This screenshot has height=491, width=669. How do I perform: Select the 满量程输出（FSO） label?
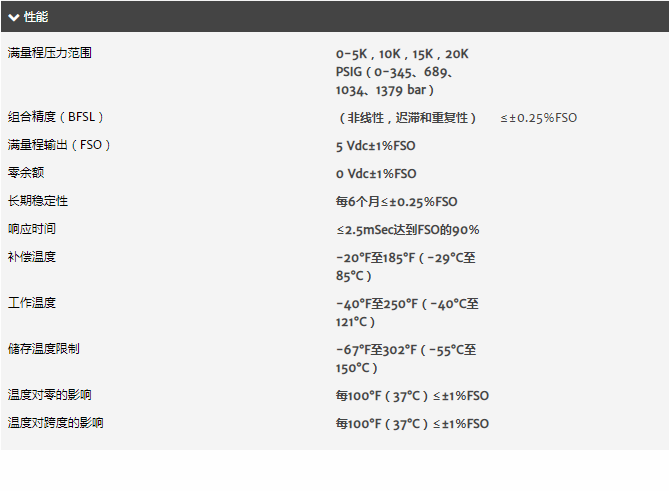(59, 145)
